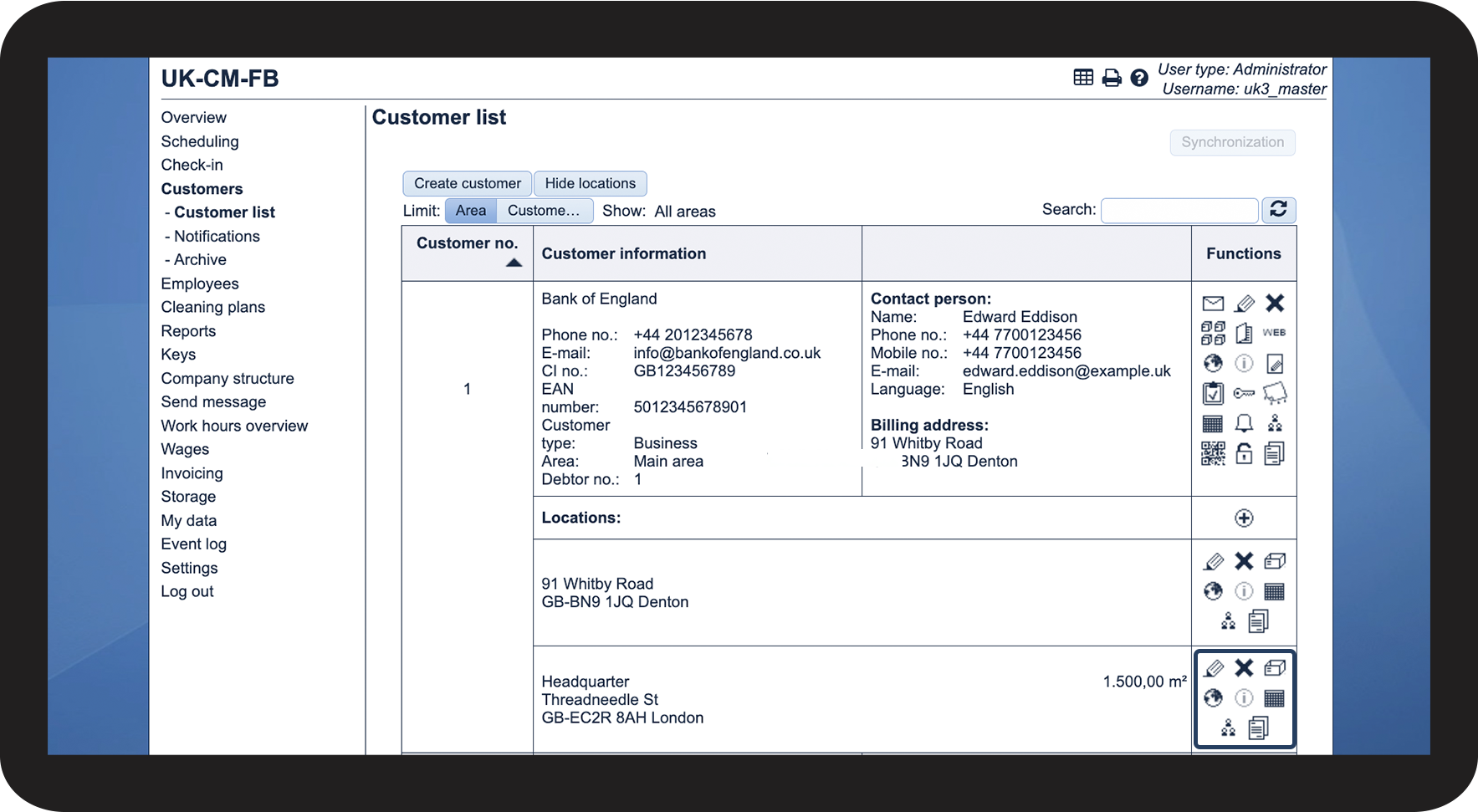Open notifications bell for Bank of England

pyautogui.click(x=1245, y=423)
